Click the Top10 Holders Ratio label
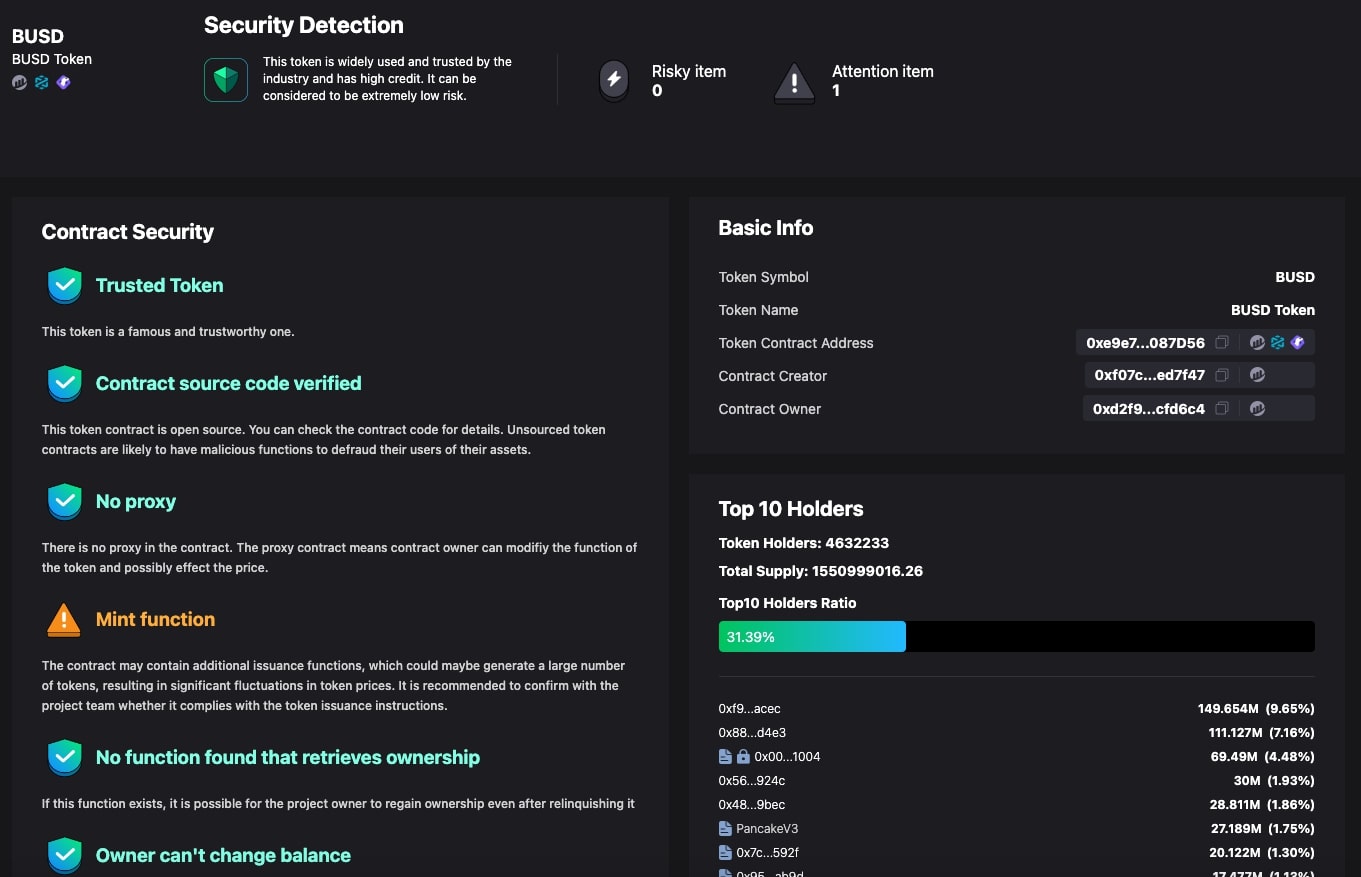1361x877 pixels. tap(788, 603)
